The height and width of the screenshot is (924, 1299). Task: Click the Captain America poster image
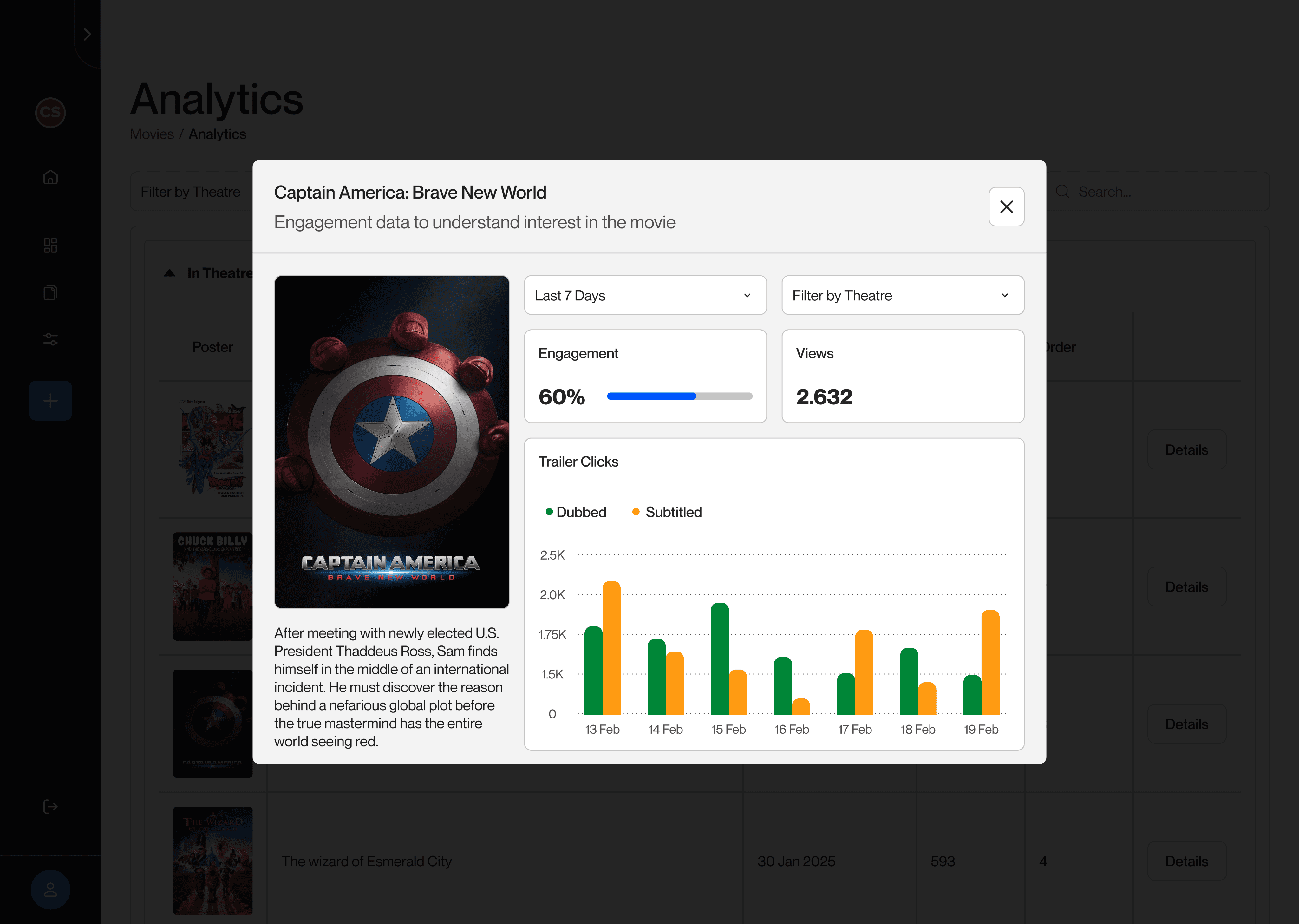[391, 442]
